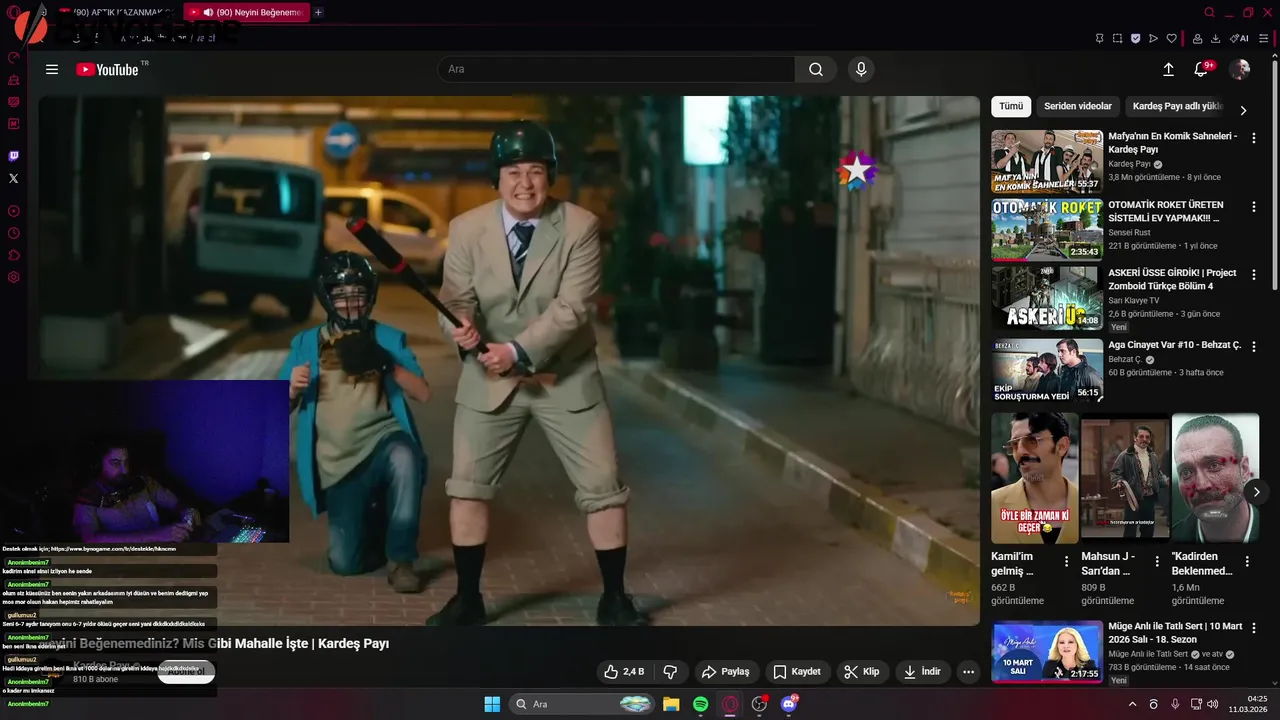
Task: Open the 'Kamil'im gelmiş' short thumbnail
Action: coord(1034,478)
